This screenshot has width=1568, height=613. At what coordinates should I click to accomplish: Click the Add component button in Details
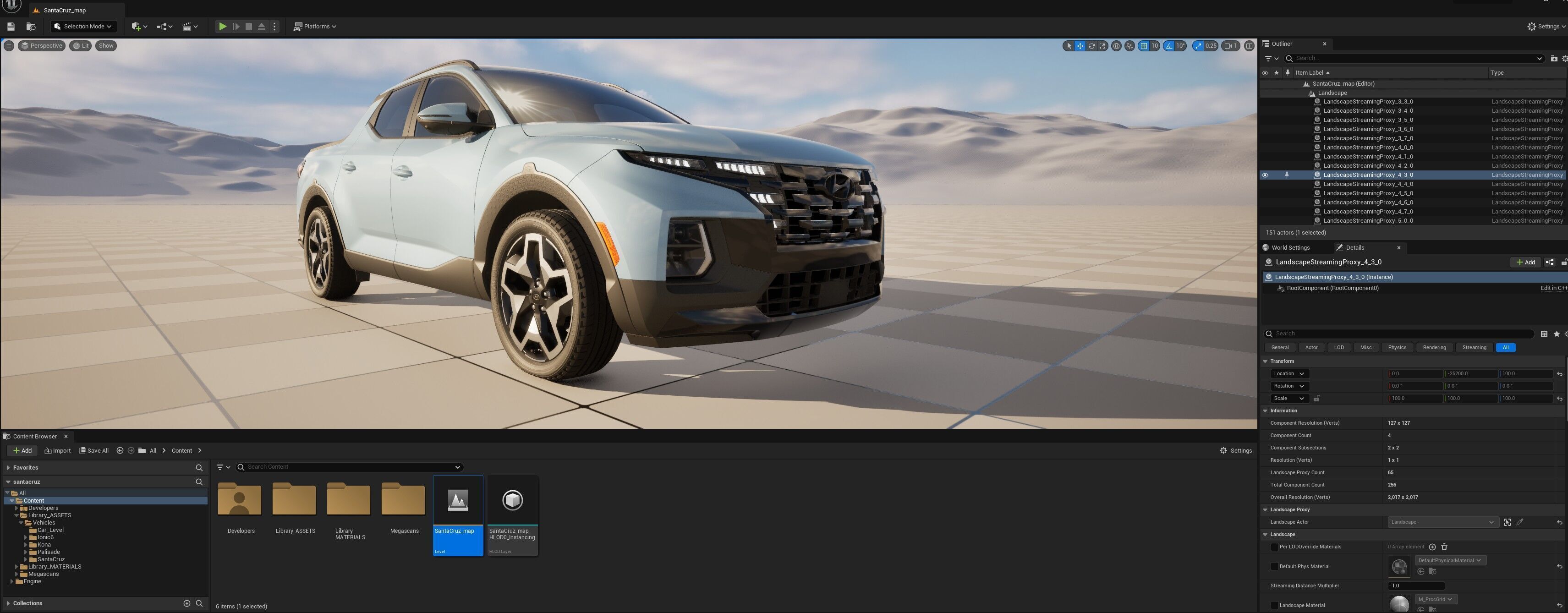[1525, 263]
